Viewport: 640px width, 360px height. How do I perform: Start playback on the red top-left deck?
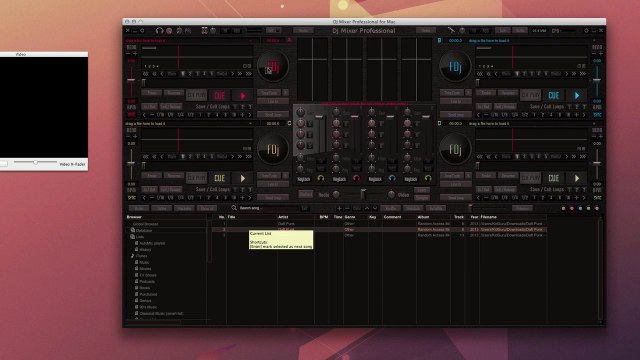click(242, 96)
